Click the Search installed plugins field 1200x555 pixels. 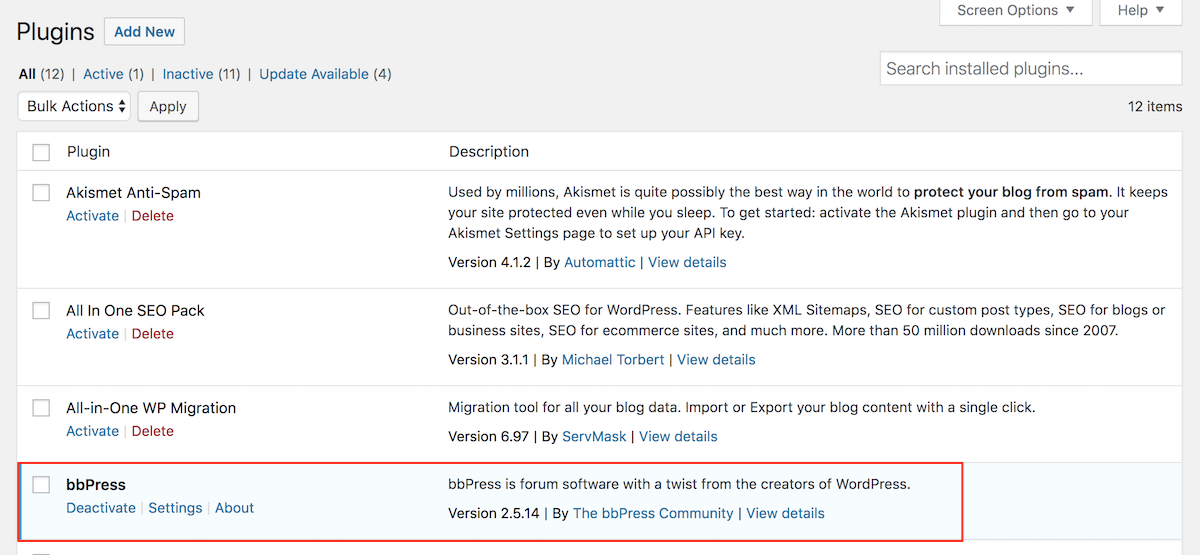[x=1031, y=69]
